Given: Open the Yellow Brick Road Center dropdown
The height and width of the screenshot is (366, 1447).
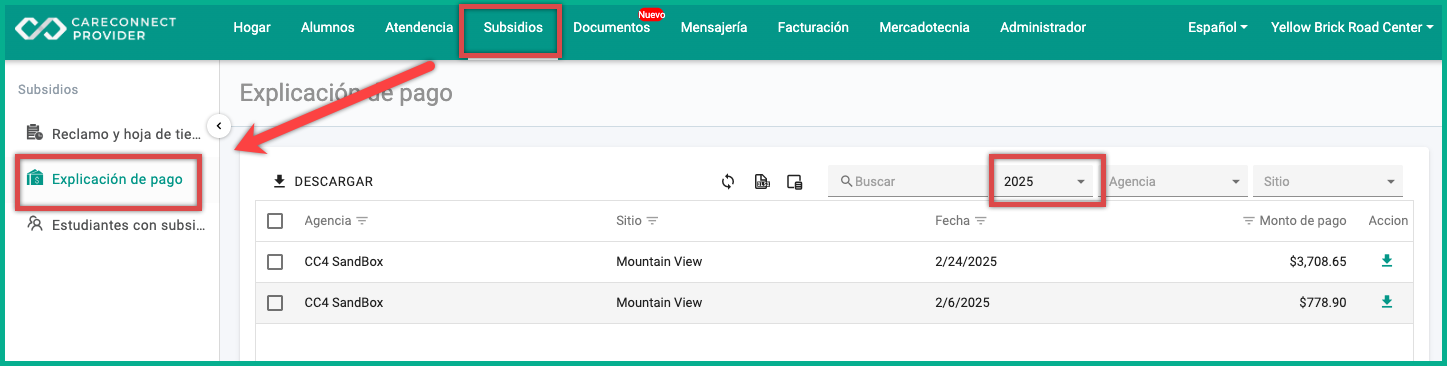Looking at the screenshot, I should click(x=1352, y=28).
